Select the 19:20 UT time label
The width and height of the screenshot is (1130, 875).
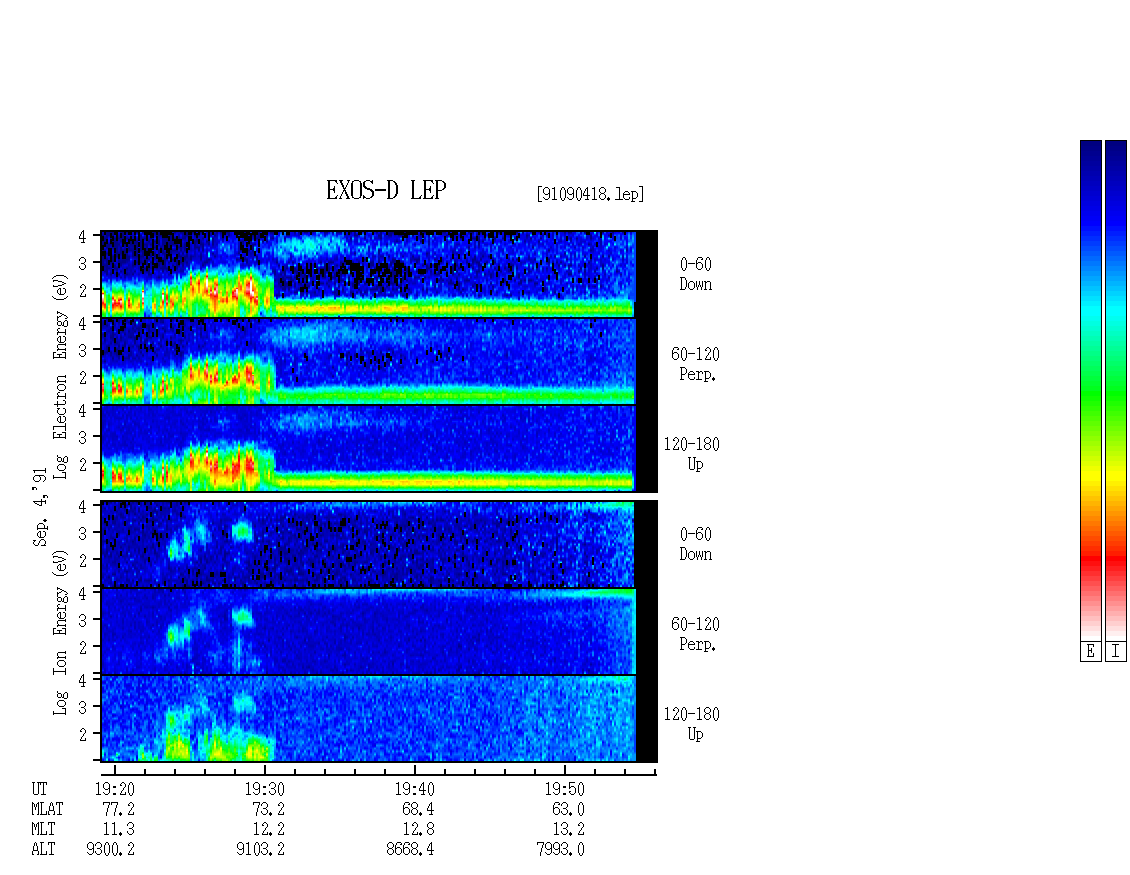(115, 789)
